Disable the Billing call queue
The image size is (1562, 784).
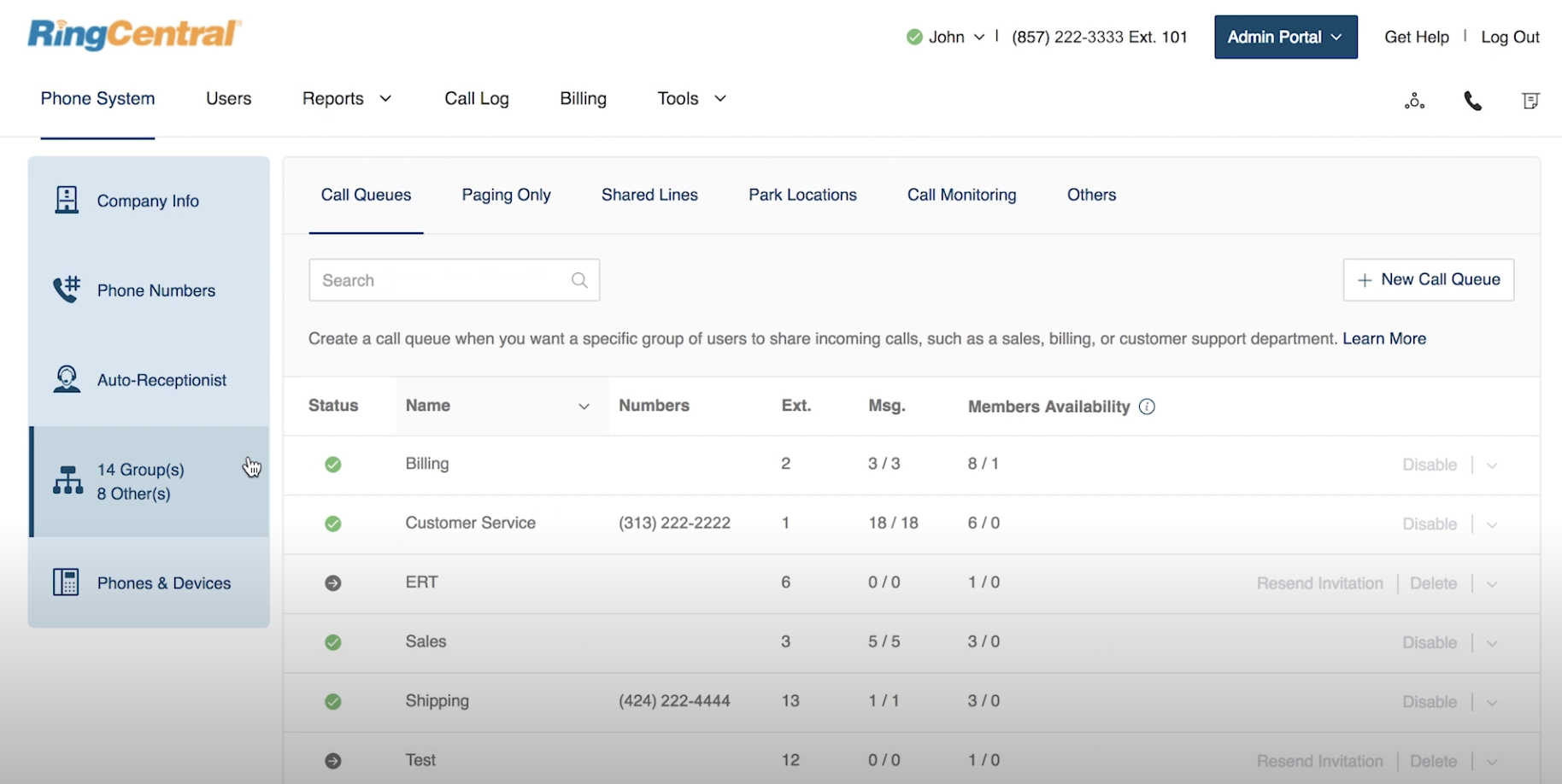[x=1429, y=465]
